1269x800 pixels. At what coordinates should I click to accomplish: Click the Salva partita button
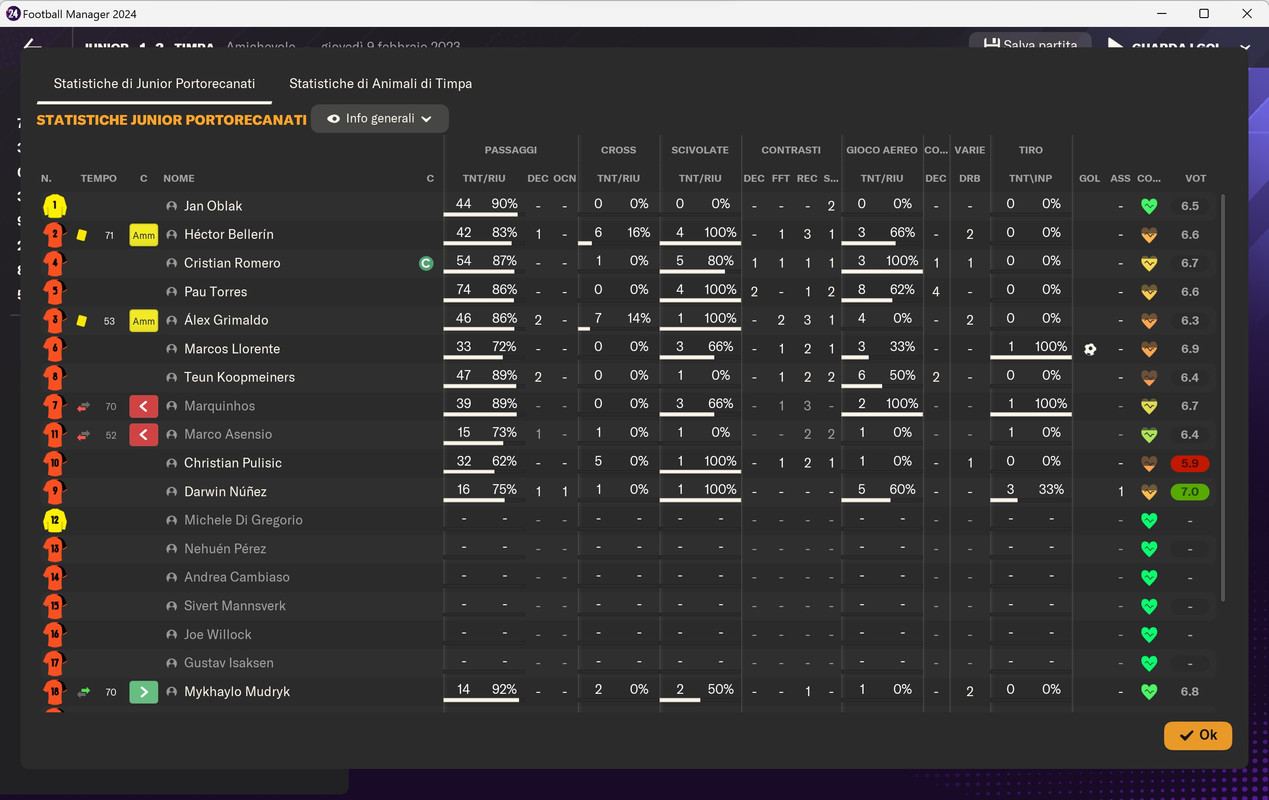pyautogui.click(x=1030, y=44)
